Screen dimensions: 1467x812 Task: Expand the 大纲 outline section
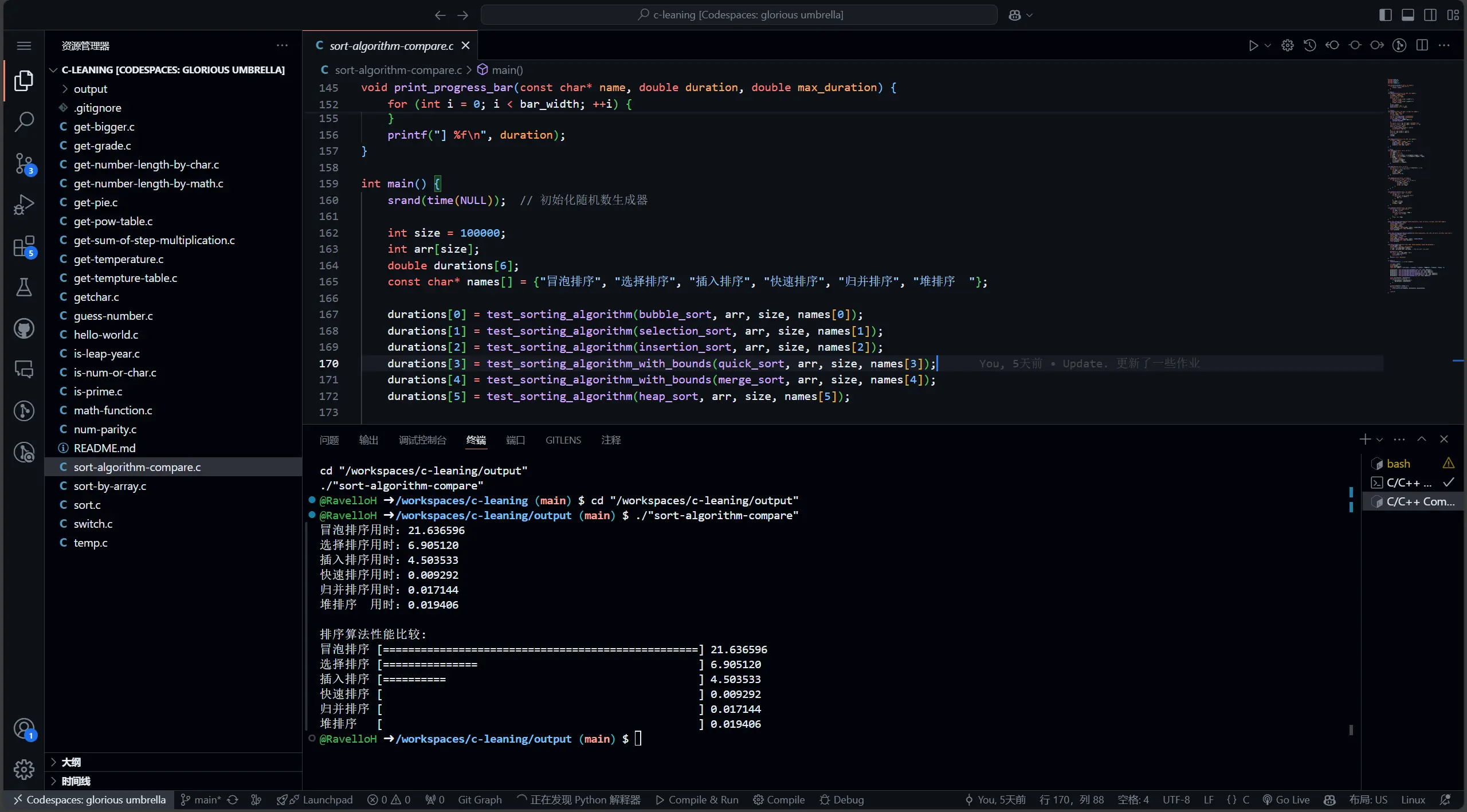coord(174,762)
